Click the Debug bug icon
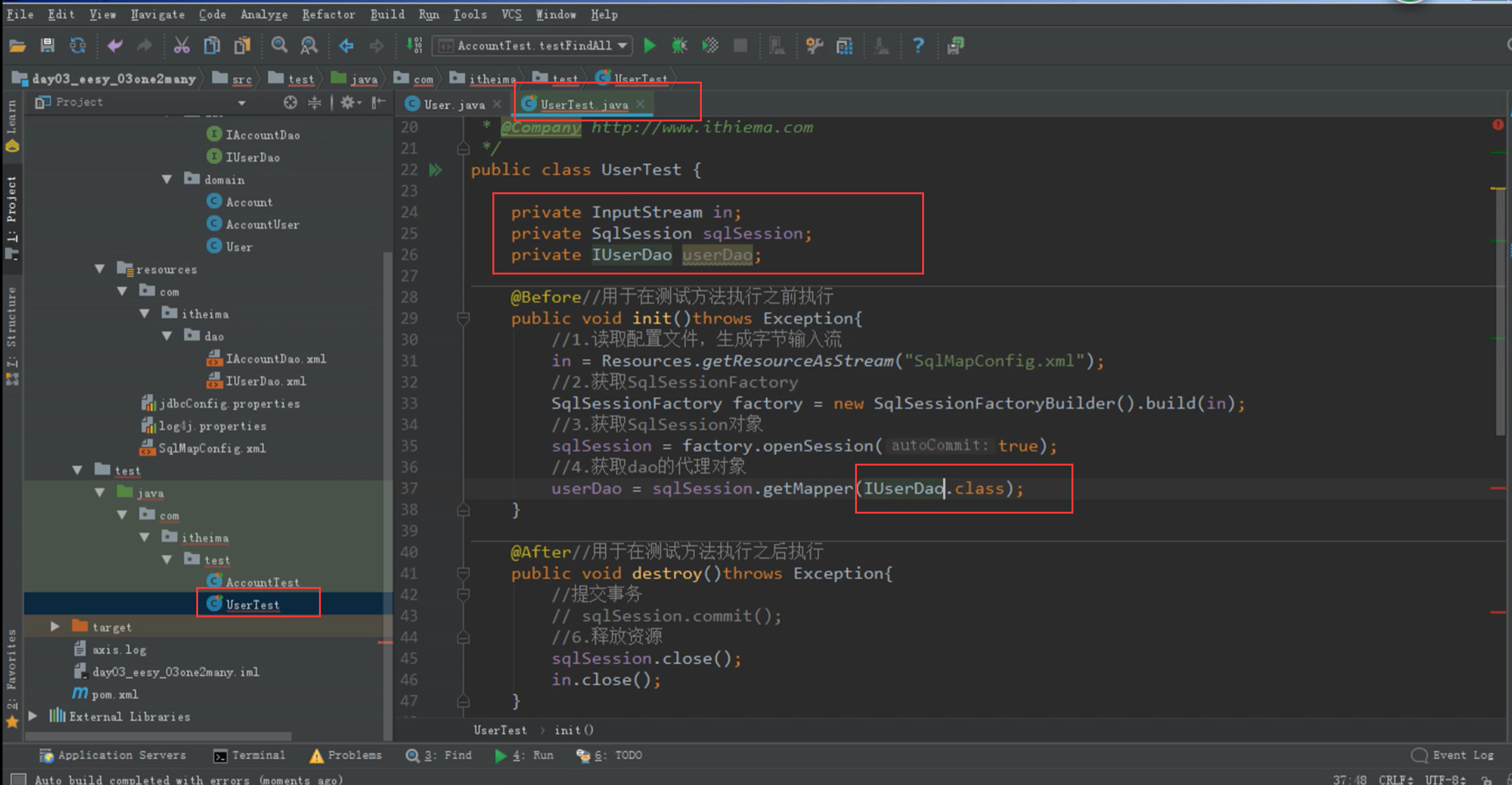1512x785 pixels. (679, 46)
